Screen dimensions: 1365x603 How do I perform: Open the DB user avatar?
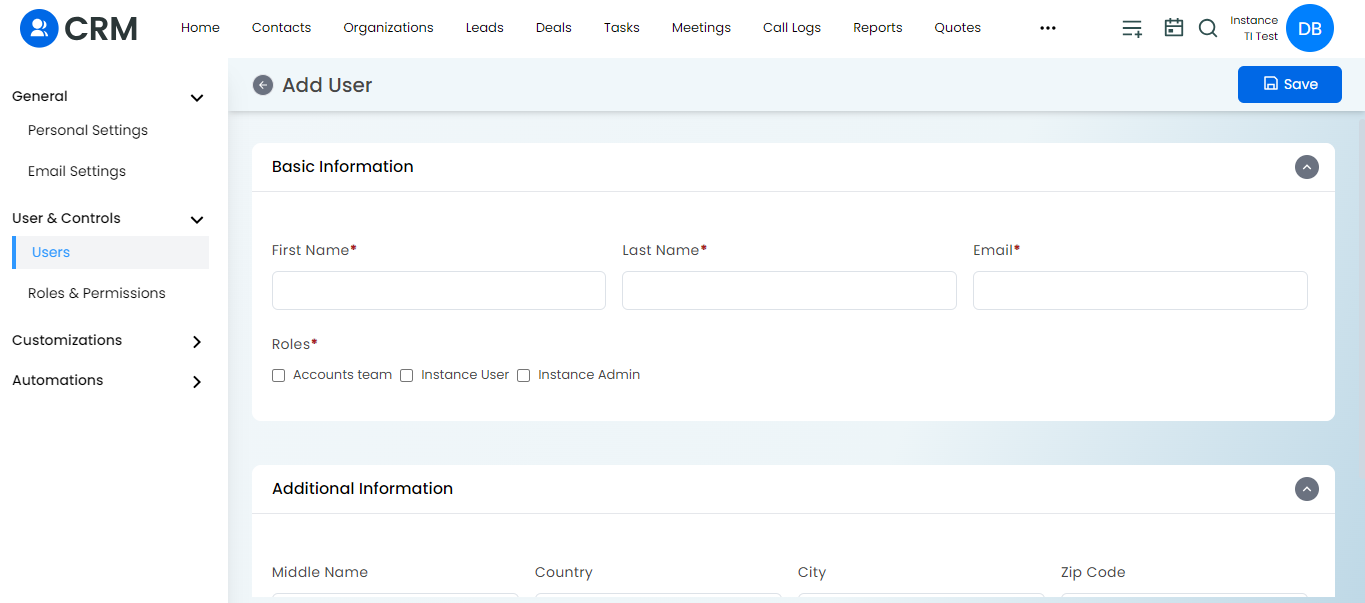pyautogui.click(x=1310, y=28)
